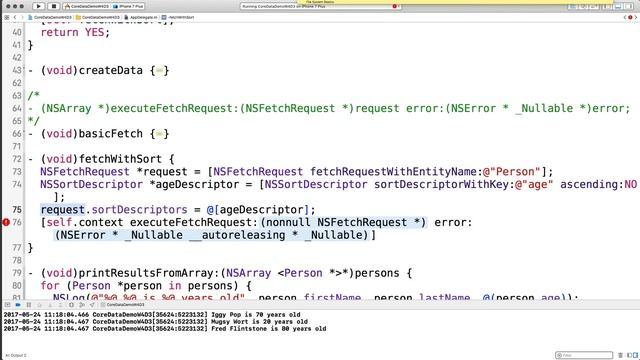The width and height of the screenshot is (640, 360).
Task: Open the AppDelegate.m breadcrumb
Action: pyautogui.click(x=141, y=18)
